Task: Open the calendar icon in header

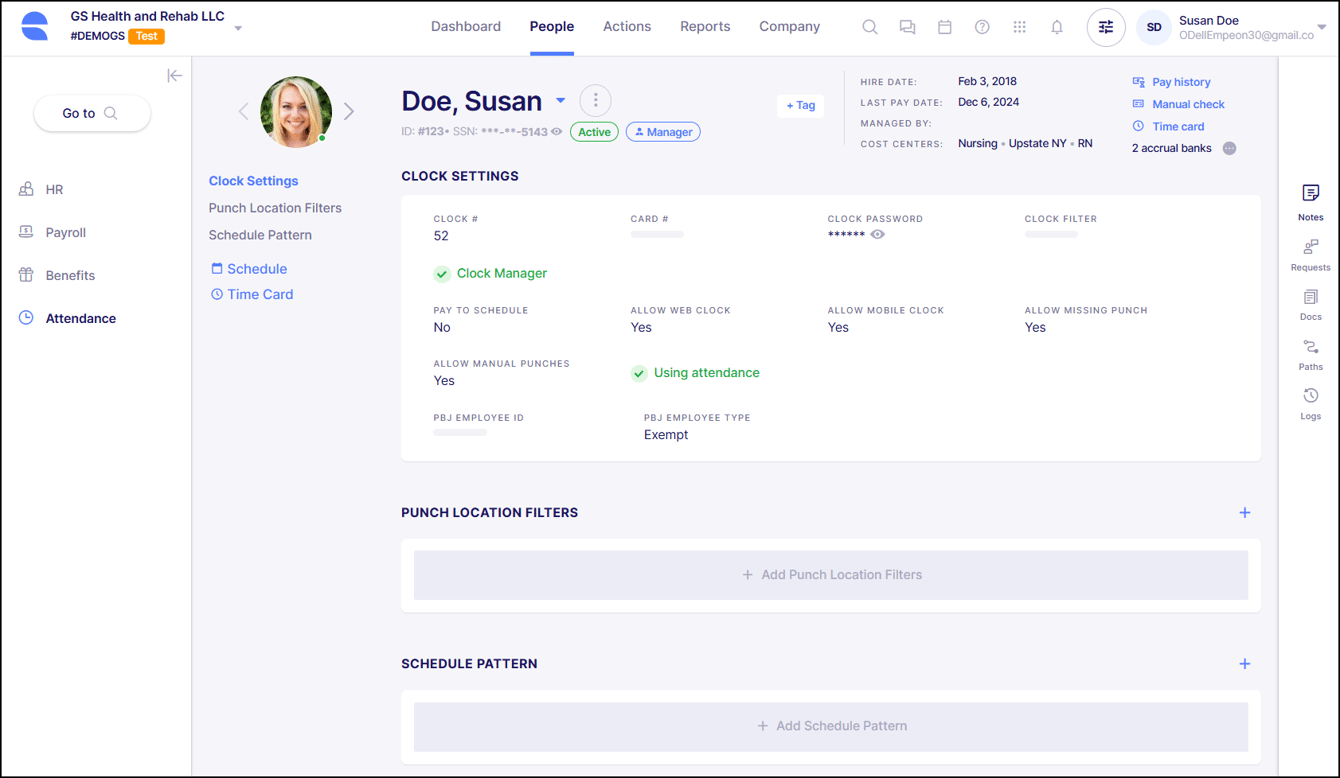Action: [x=945, y=27]
